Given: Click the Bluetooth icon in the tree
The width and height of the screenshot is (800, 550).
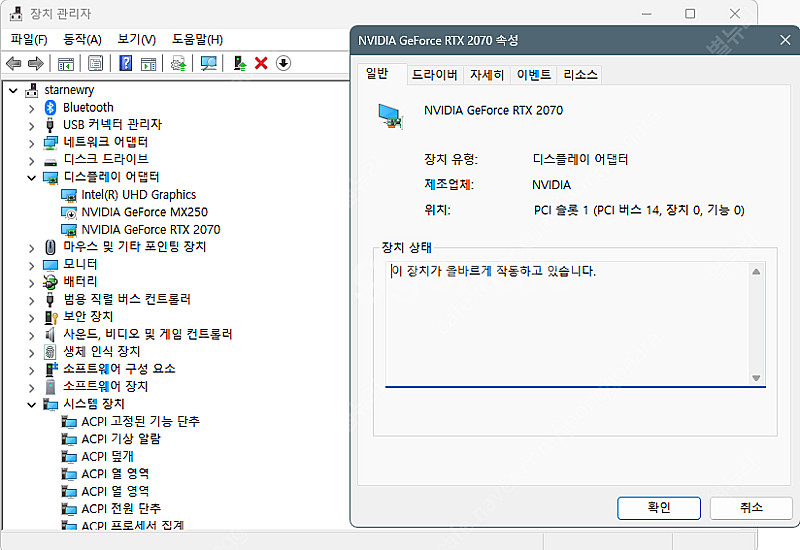Looking at the screenshot, I should click(50, 108).
